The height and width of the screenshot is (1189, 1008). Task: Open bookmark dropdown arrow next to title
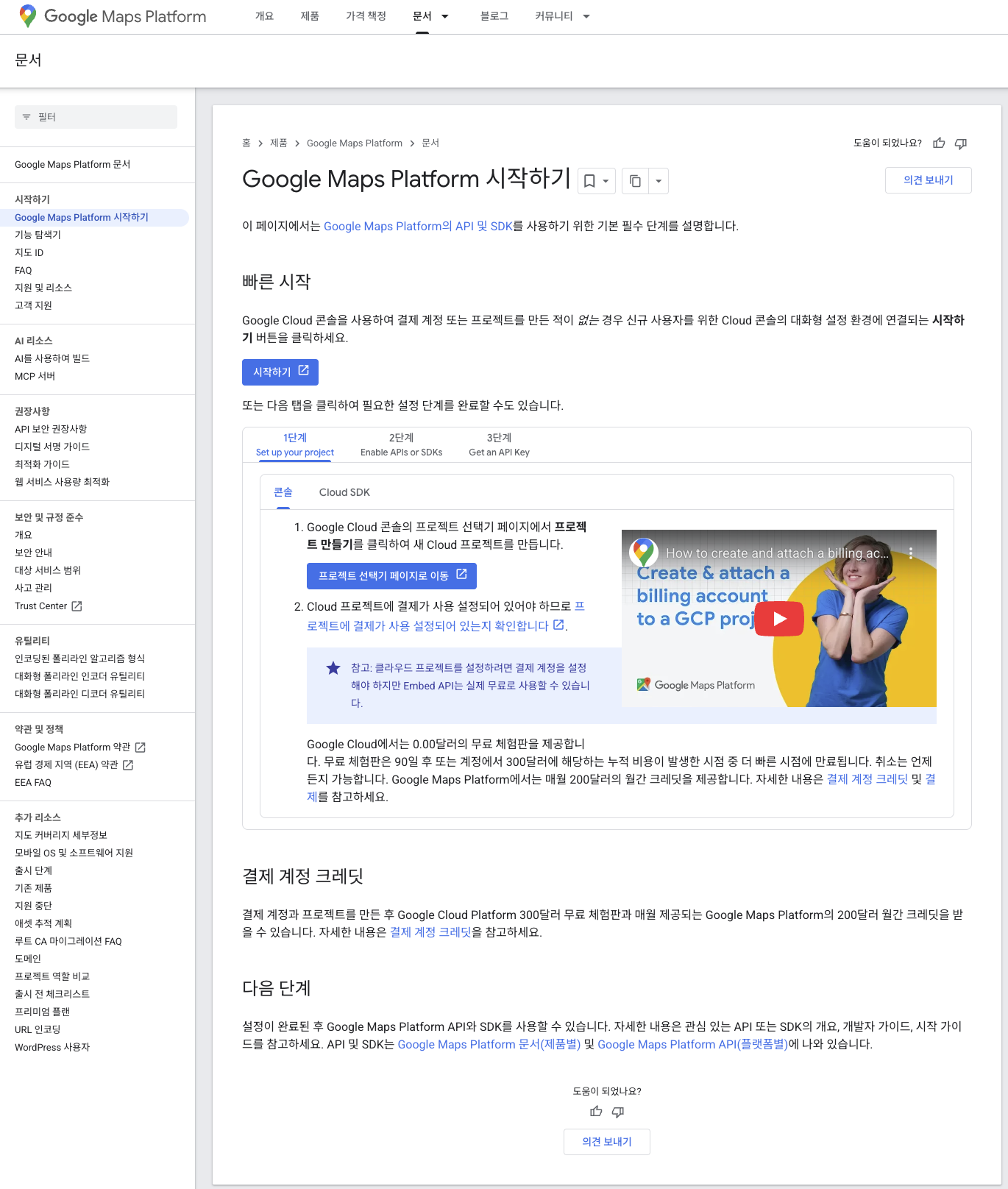point(606,181)
